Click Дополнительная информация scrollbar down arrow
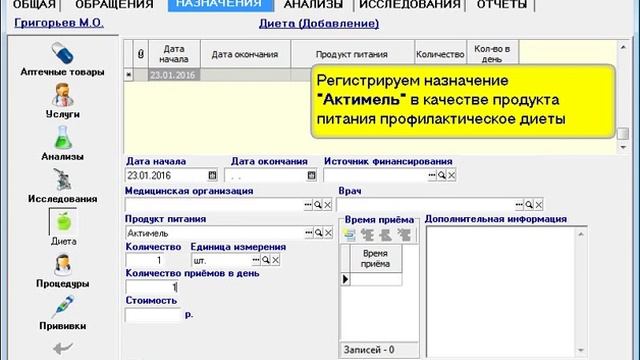The height and width of the screenshot is (360, 640). (580, 350)
